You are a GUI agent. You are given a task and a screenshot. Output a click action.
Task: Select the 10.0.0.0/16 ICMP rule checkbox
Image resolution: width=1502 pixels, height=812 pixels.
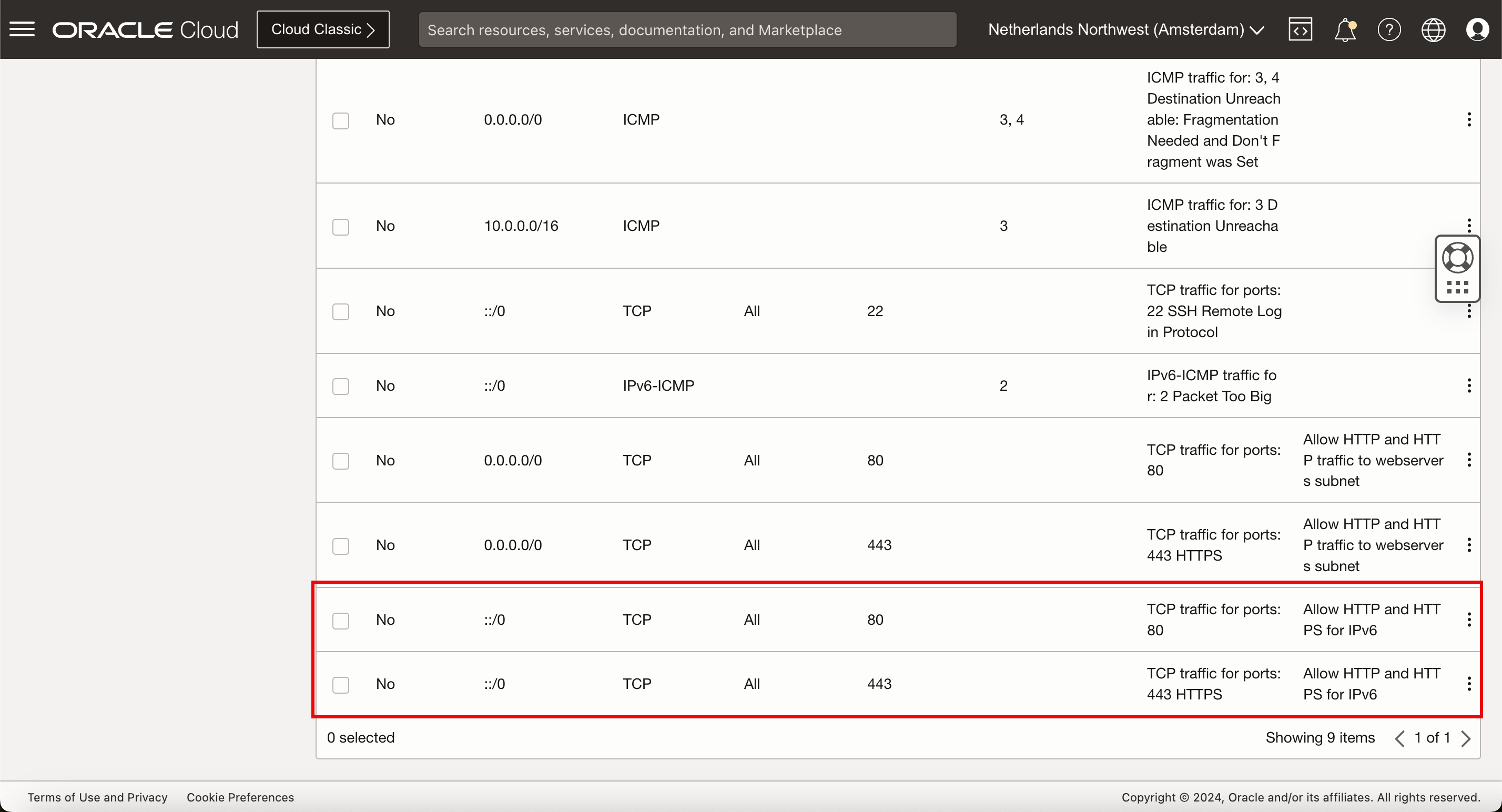(340, 226)
